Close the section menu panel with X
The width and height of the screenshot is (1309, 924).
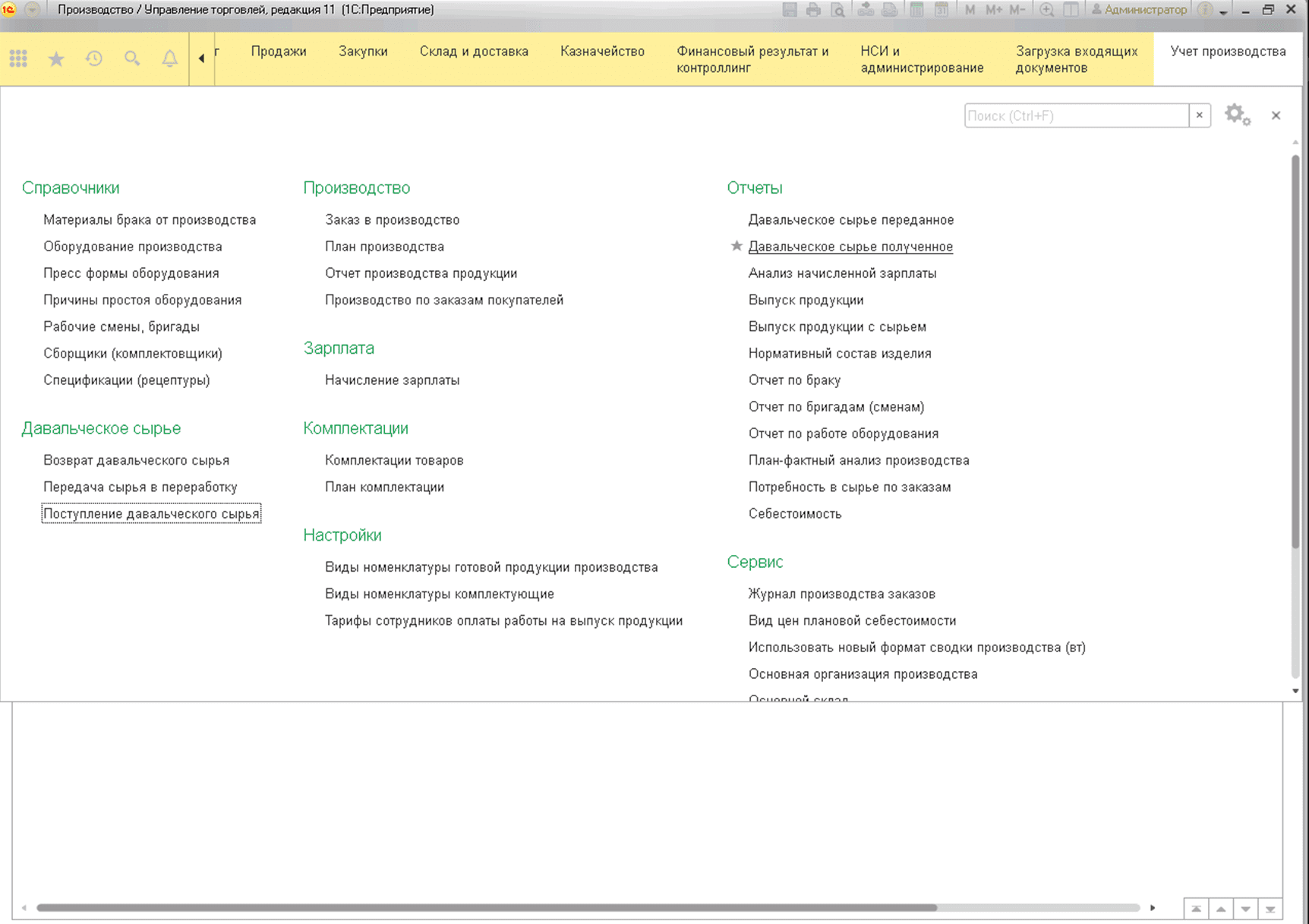pyautogui.click(x=1276, y=115)
